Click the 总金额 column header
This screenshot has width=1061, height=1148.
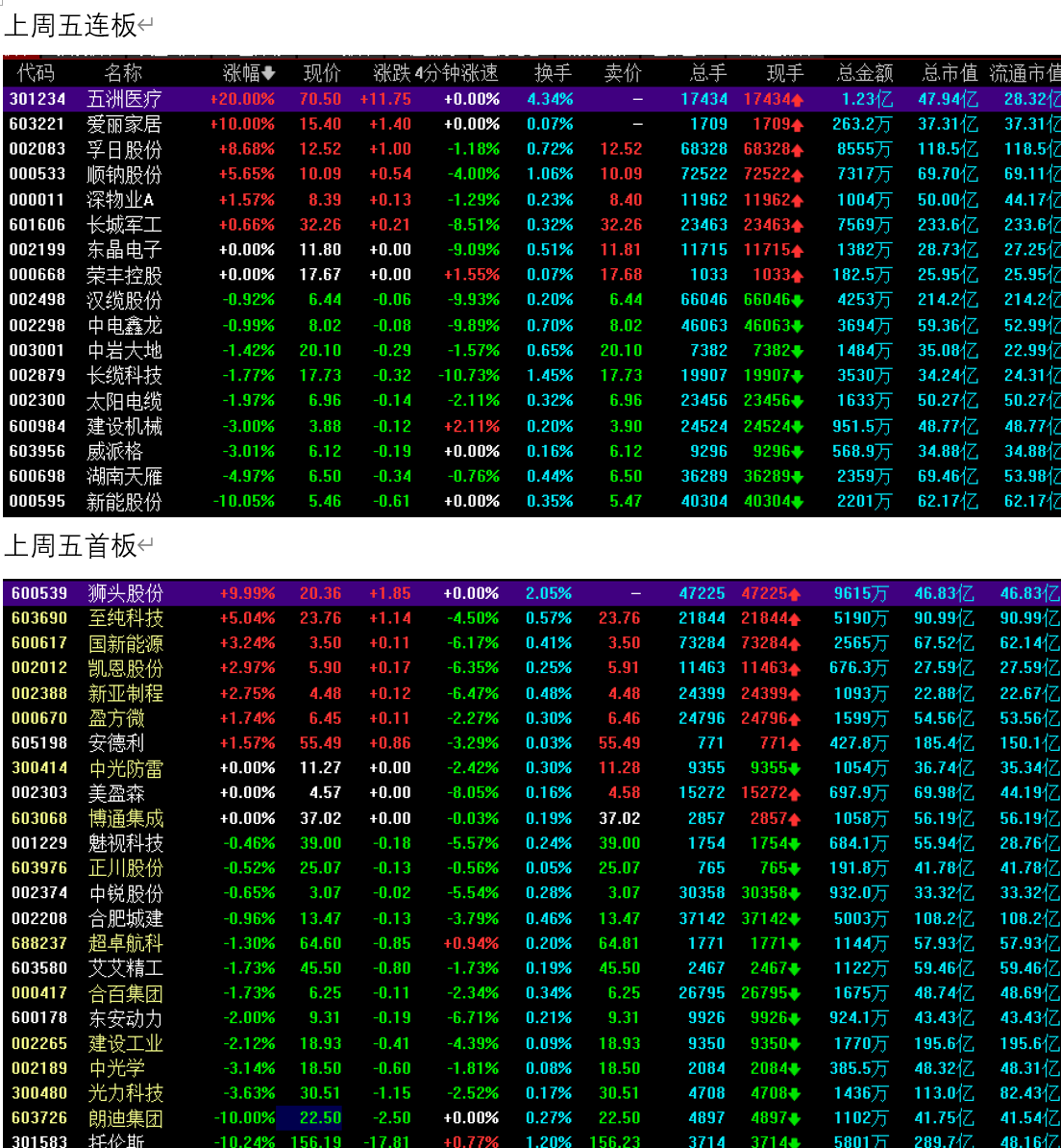[x=865, y=73]
